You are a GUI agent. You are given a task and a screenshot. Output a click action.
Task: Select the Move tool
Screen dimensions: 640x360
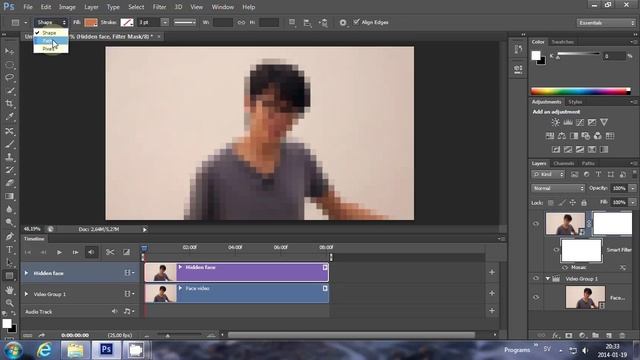click(9, 51)
